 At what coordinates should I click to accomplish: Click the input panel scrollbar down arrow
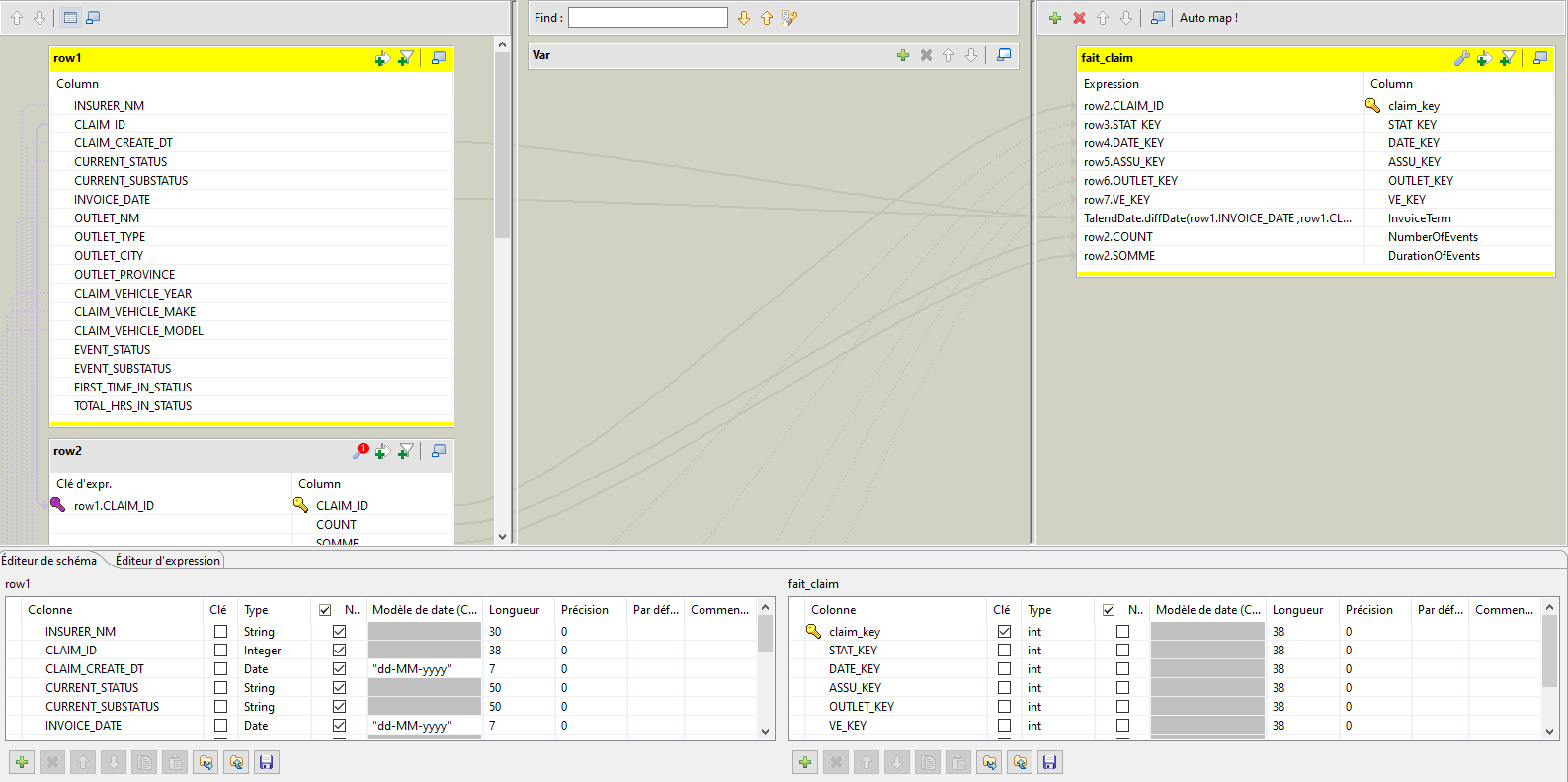pos(502,537)
